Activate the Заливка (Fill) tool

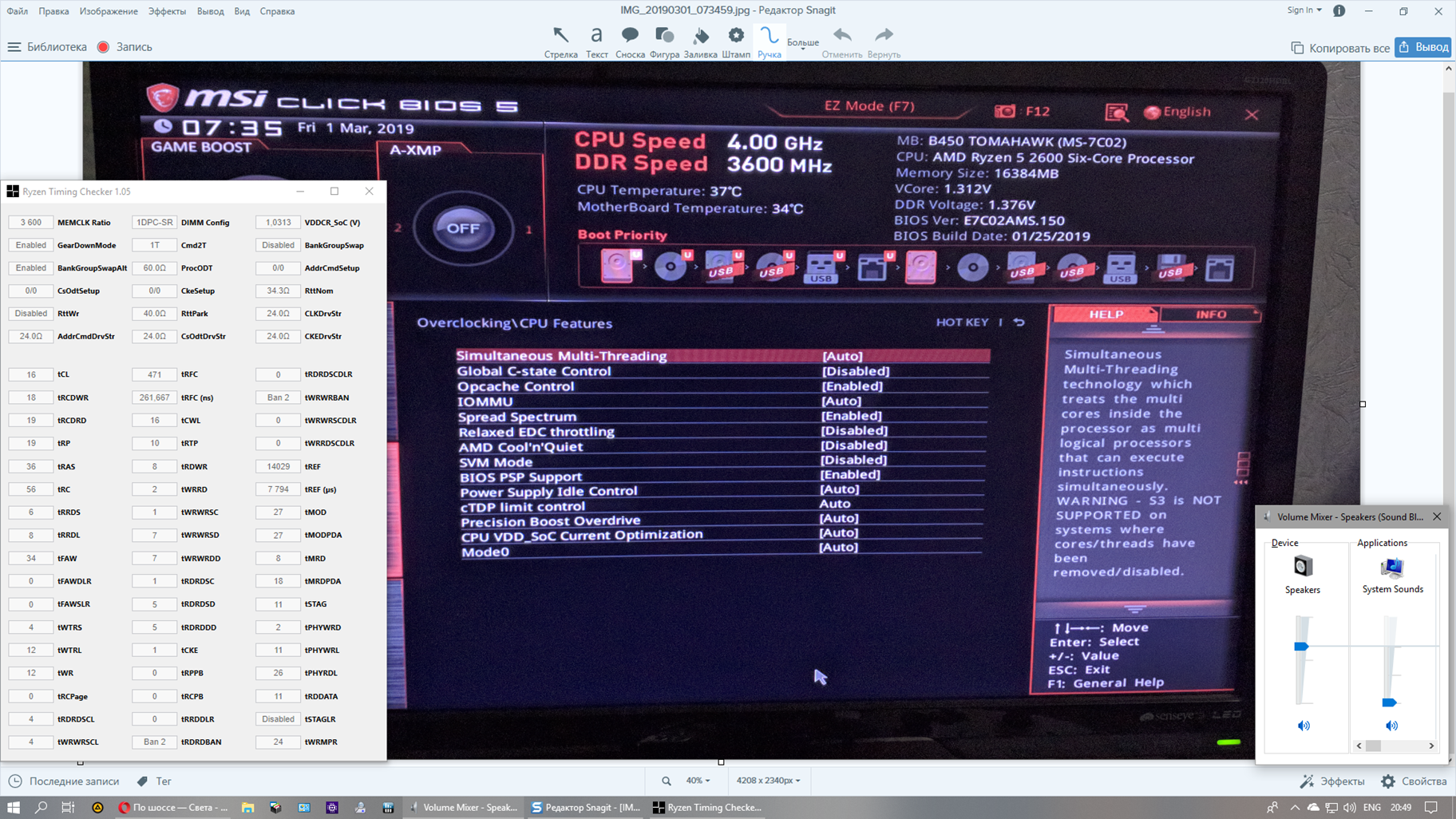click(x=700, y=42)
